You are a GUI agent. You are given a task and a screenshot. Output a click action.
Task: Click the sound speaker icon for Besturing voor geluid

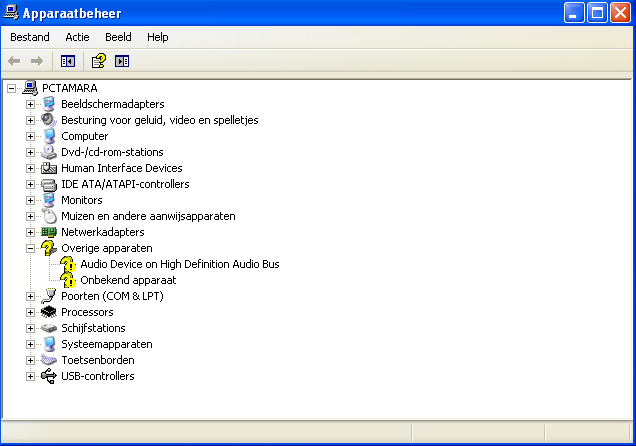pyautogui.click(x=49, y=120)
